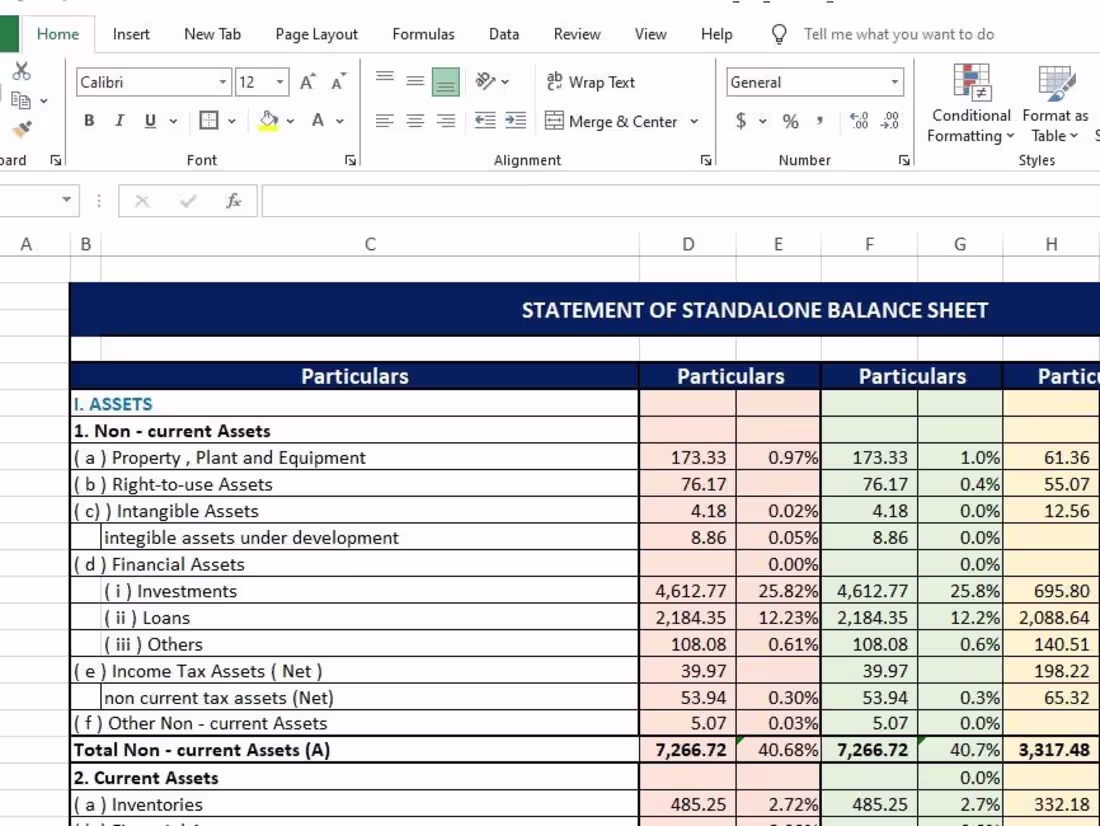Screen dimensions: 1100x826
Task: Expand the General number format dropdown
Action: 894,82
